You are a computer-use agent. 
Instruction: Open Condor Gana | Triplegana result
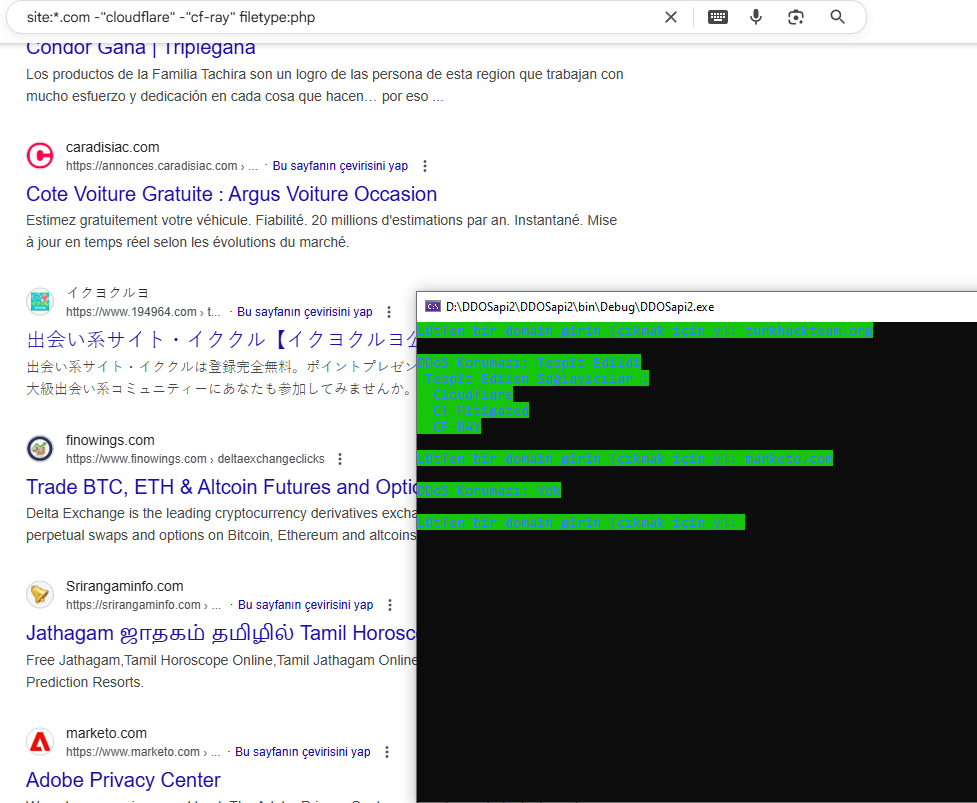coord(141,47)
